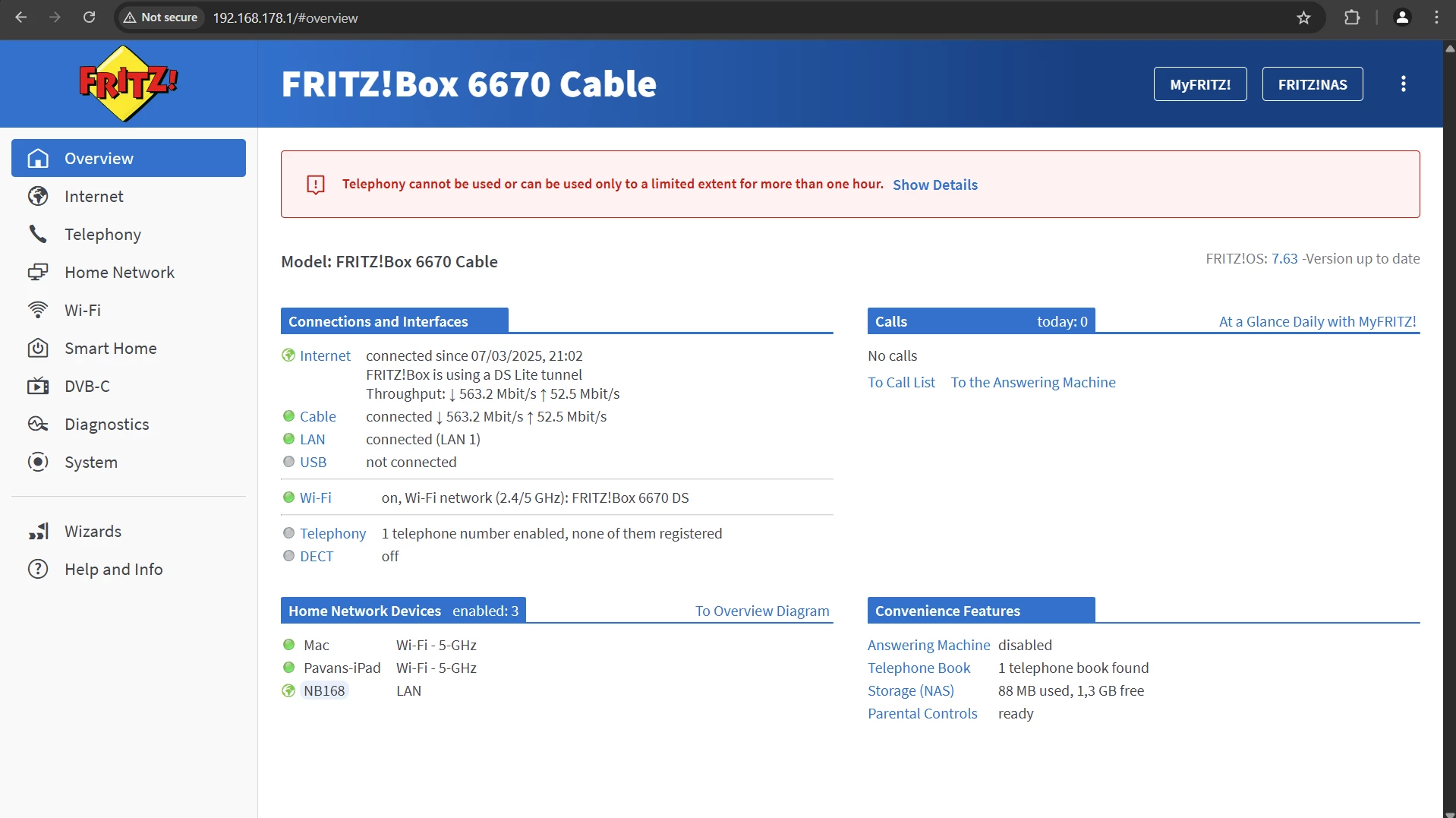The height and width of the screenshot is (818, 1456).
Task: Open the Internet menu item
Action: pos(128,196)
